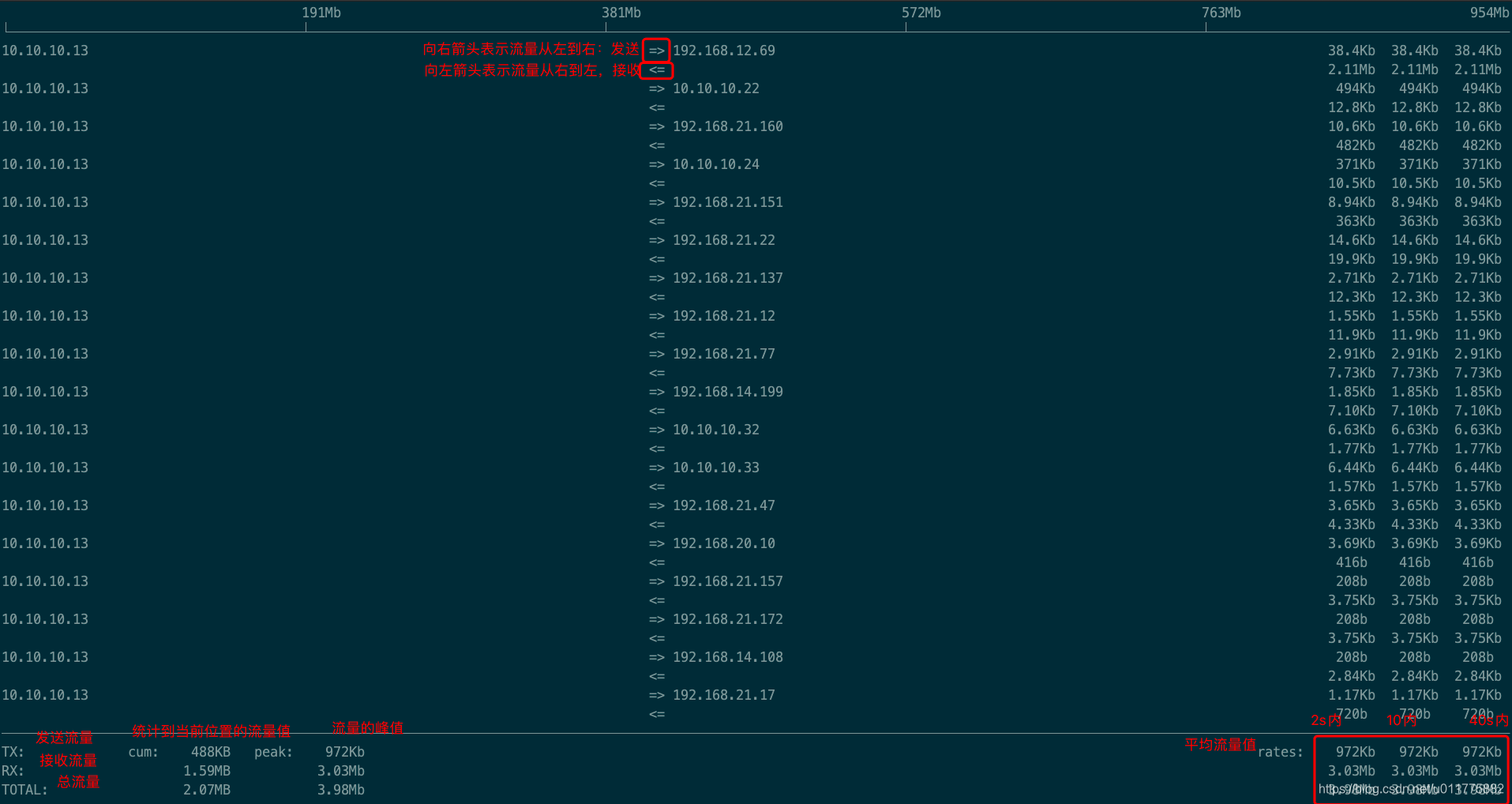Select destination host 192.168.21.22
The width and height of the screenshot is (1512, 804).
pos(724,240)
